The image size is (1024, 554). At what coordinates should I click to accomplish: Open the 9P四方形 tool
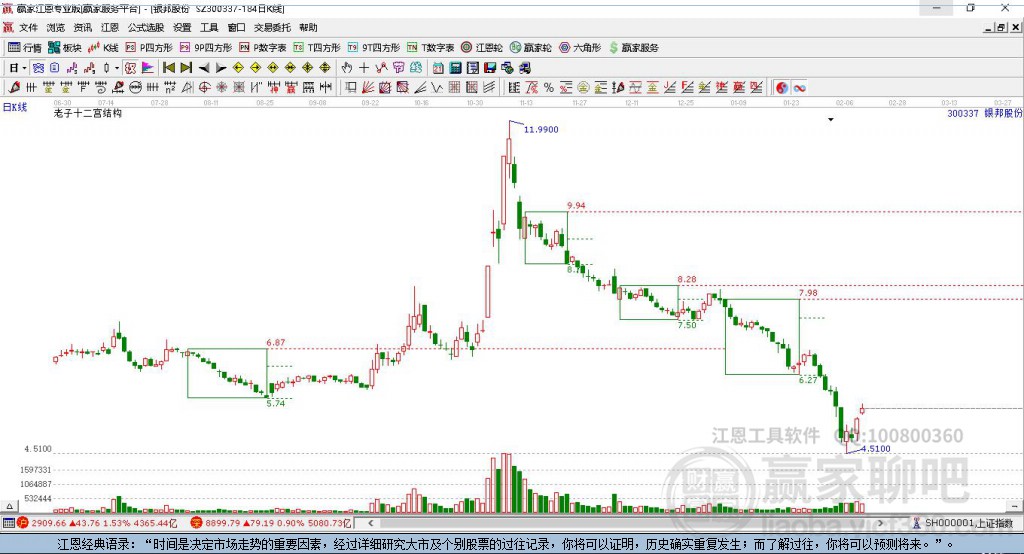click(x=206, y=48)
